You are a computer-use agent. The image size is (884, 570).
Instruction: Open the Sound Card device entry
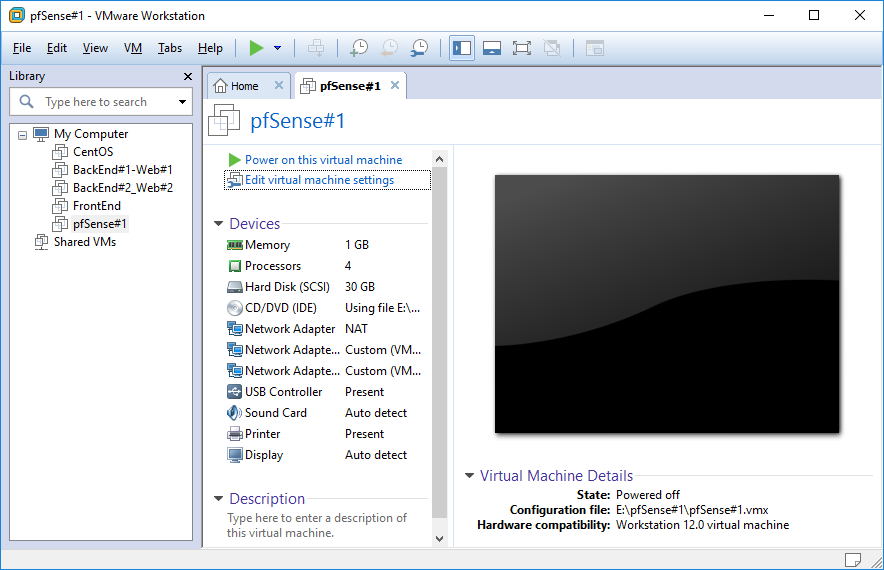(x=276, y=413)
